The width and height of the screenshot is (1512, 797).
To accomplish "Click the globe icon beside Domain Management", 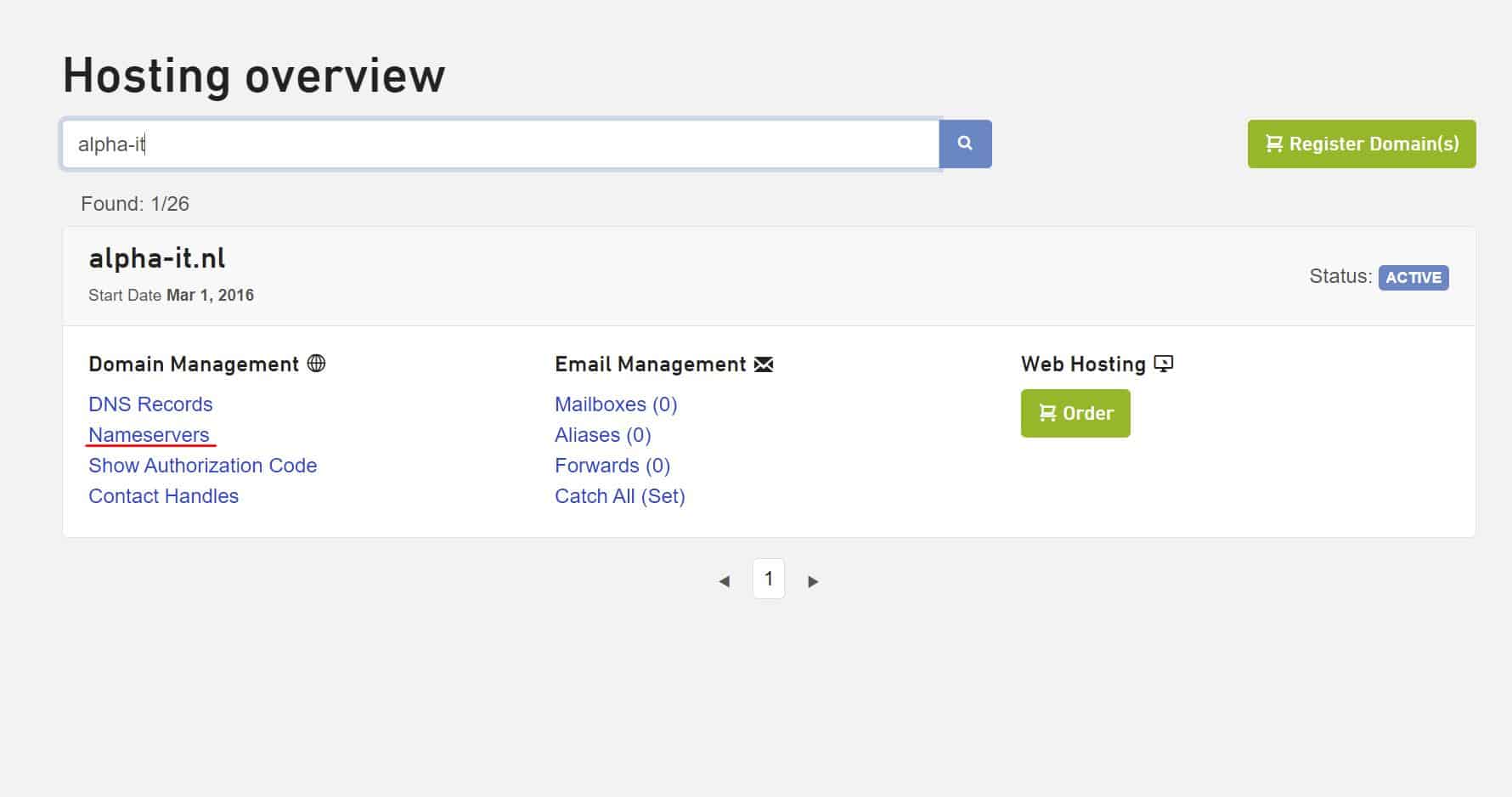I will pos(316,364).
